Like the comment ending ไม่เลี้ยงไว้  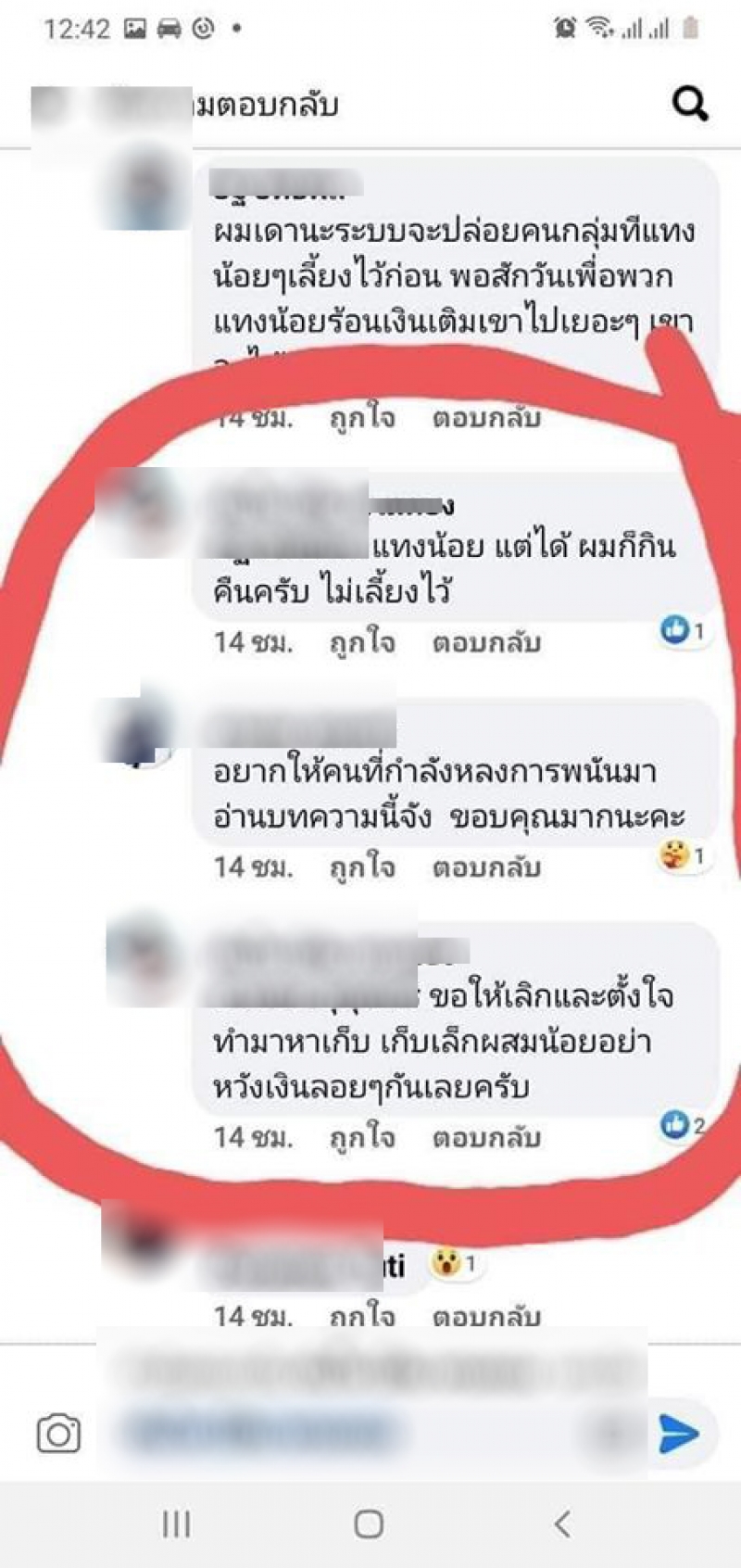click(362, 642)
